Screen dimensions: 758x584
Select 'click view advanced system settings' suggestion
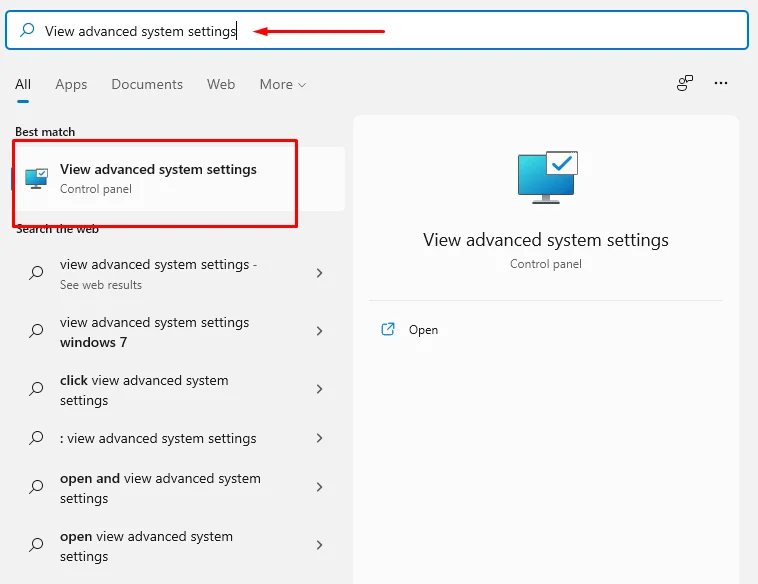(178, 390)
